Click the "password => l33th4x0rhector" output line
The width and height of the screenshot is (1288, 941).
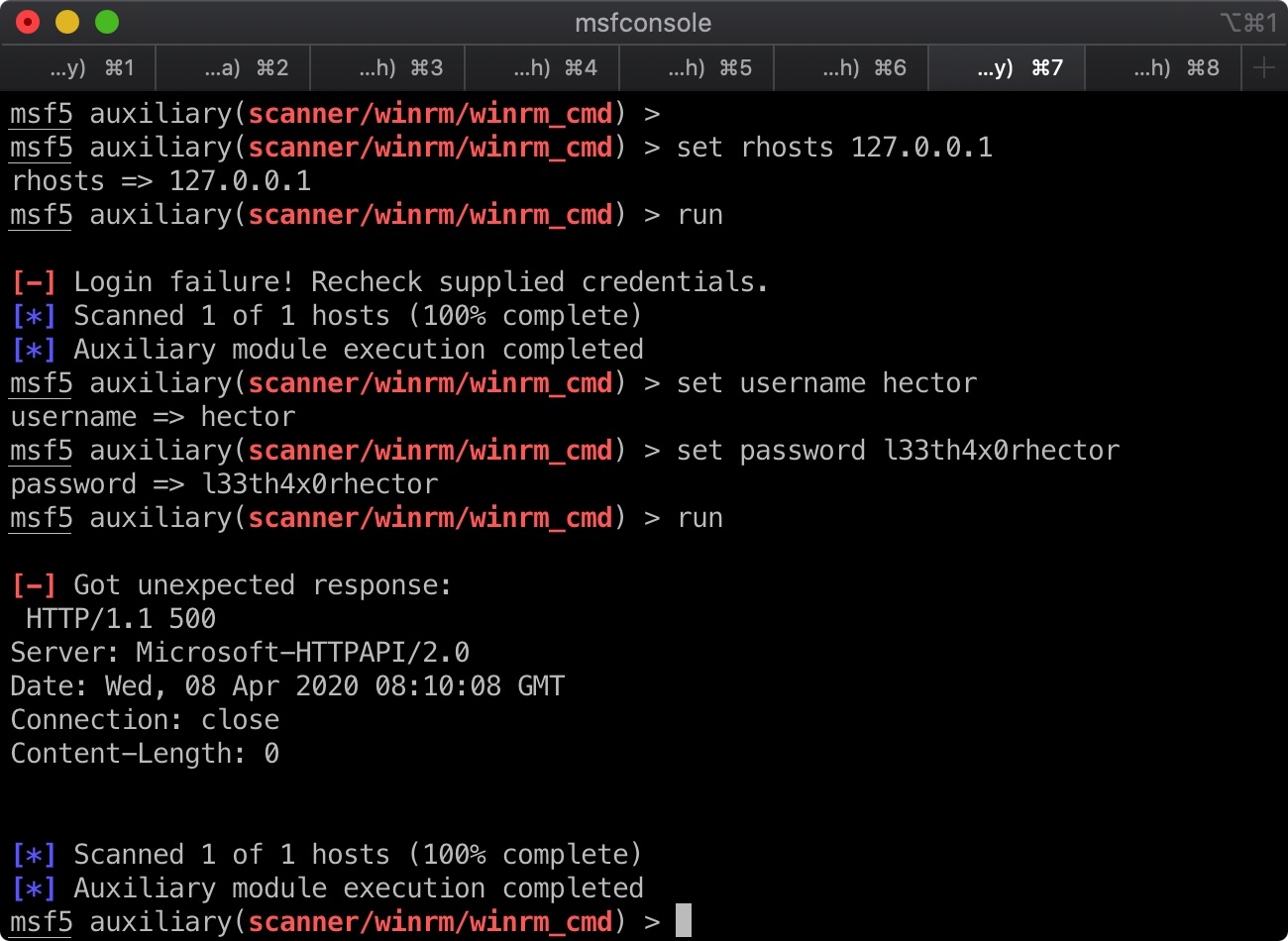click(x=224, y=484)
